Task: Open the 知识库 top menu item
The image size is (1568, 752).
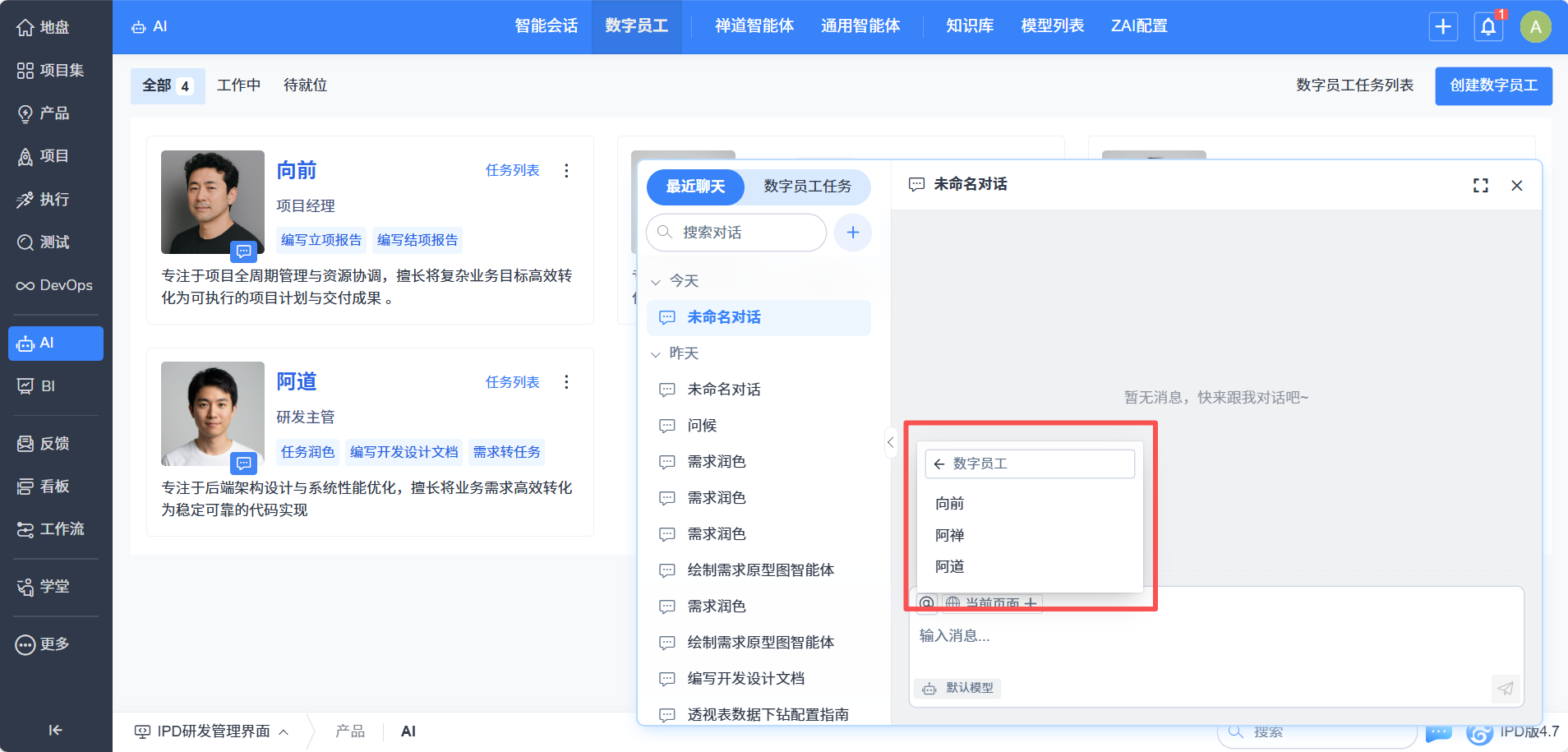Action: pos(970,26)
